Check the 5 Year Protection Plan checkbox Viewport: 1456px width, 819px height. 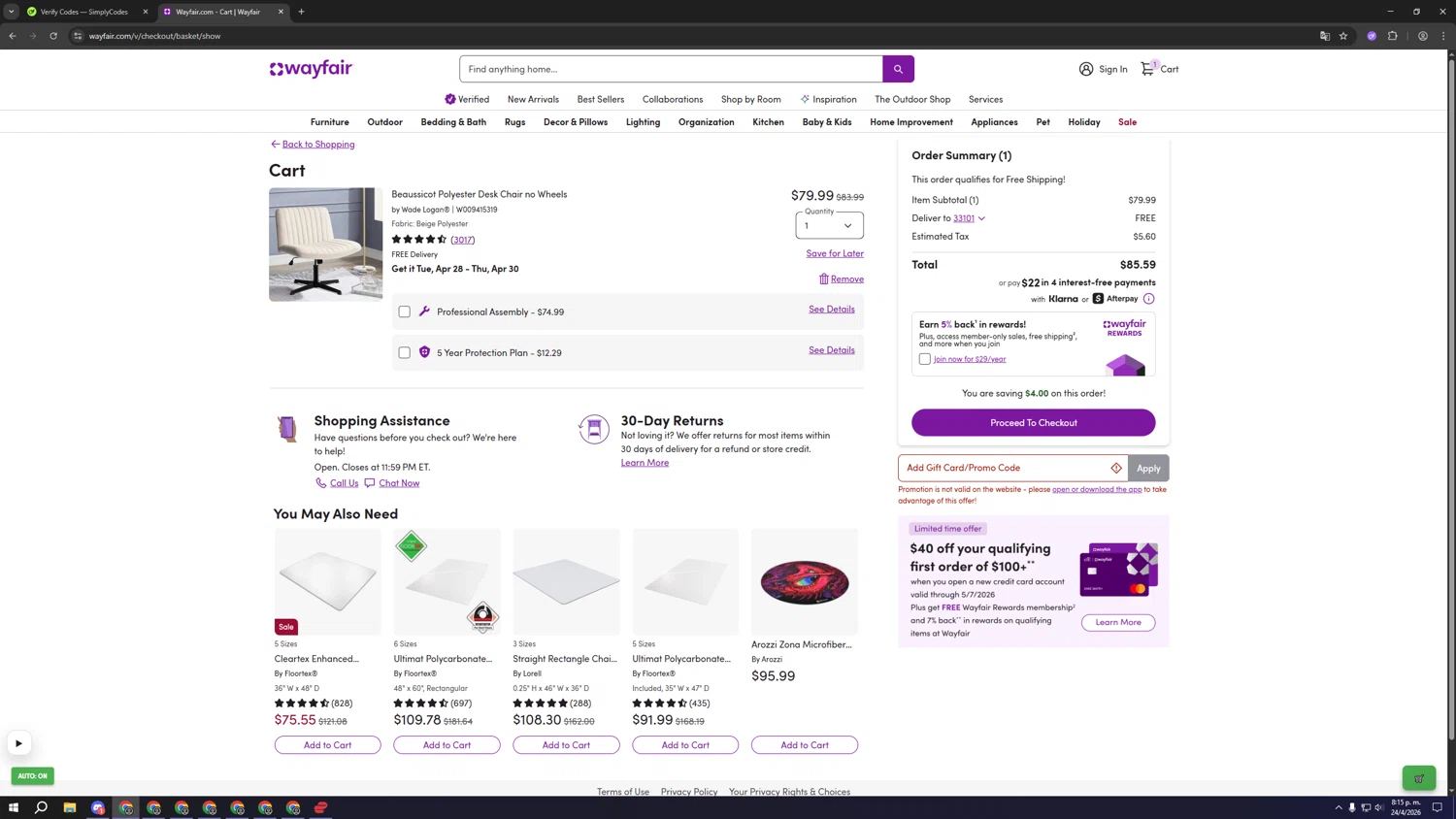[404, 352]
